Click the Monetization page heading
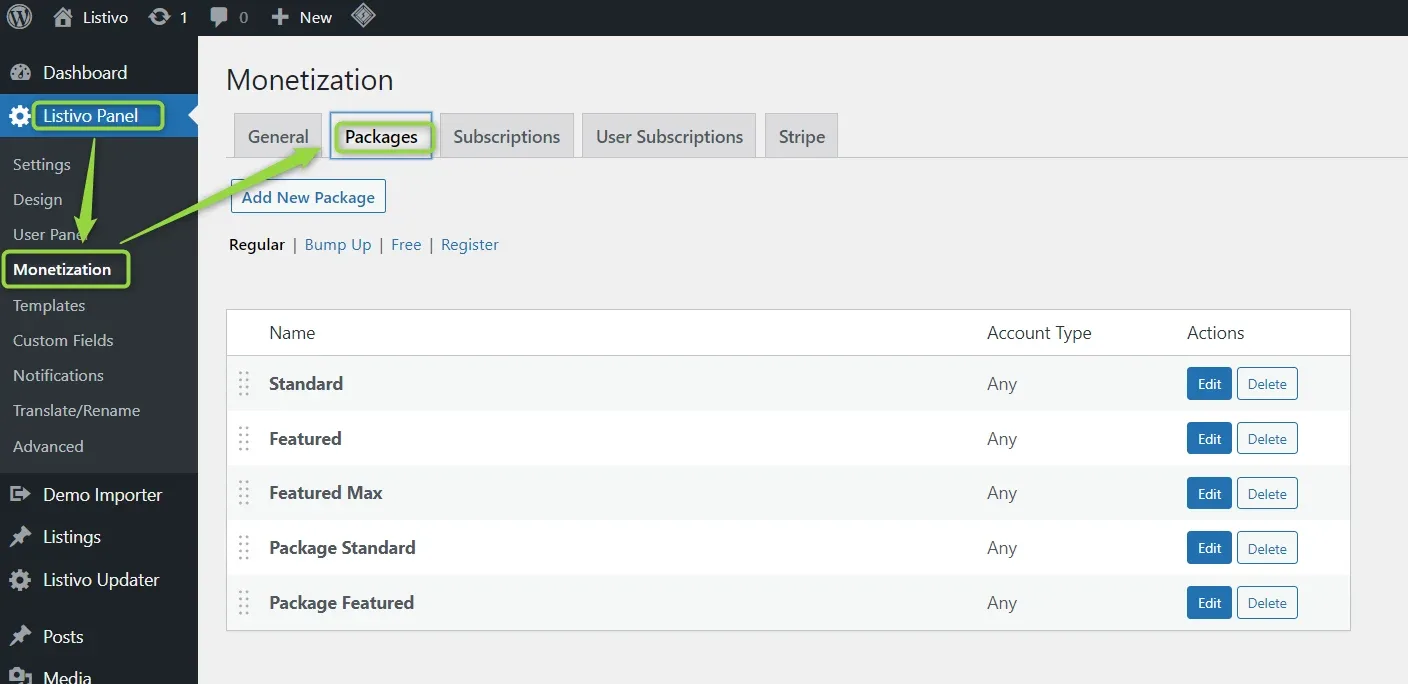Image resolution: width=1408 pixels, height=684 pixels. coord(310,80)
